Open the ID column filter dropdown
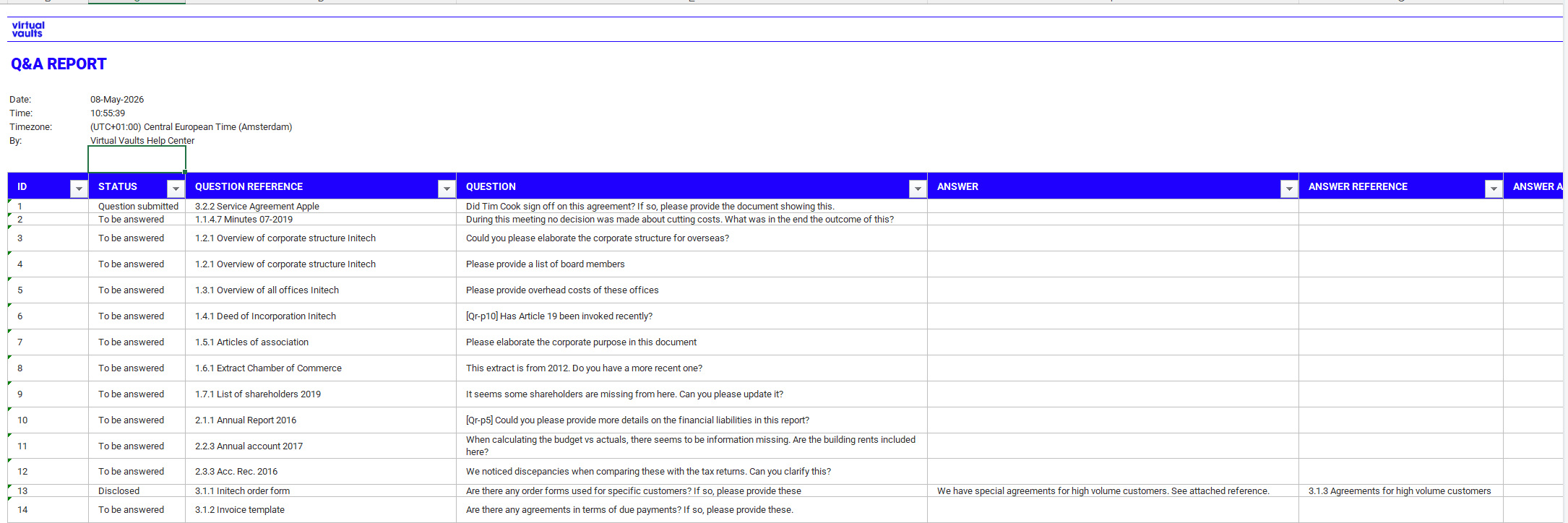1568x523 pixels. click(79, 189)
